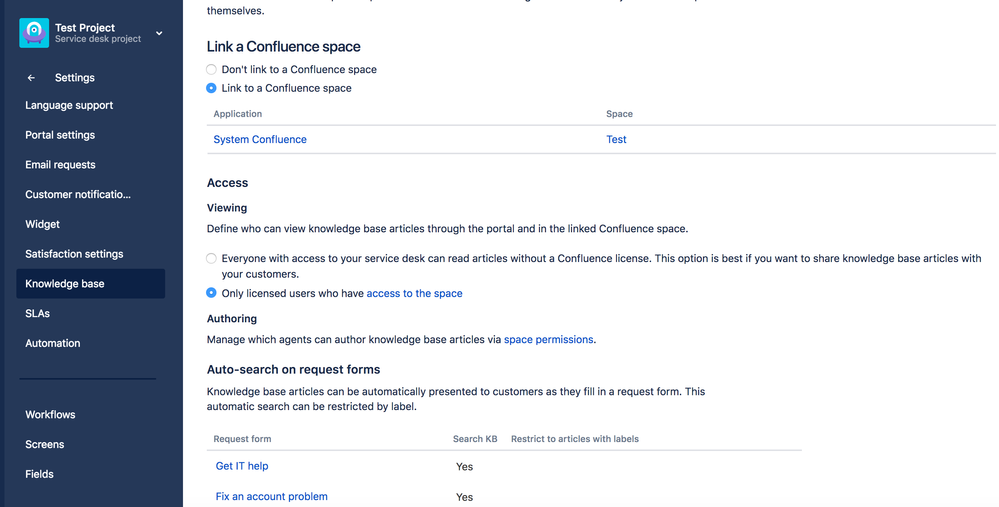Click the Application column header
999x507 pixels.
click(237, 114)
